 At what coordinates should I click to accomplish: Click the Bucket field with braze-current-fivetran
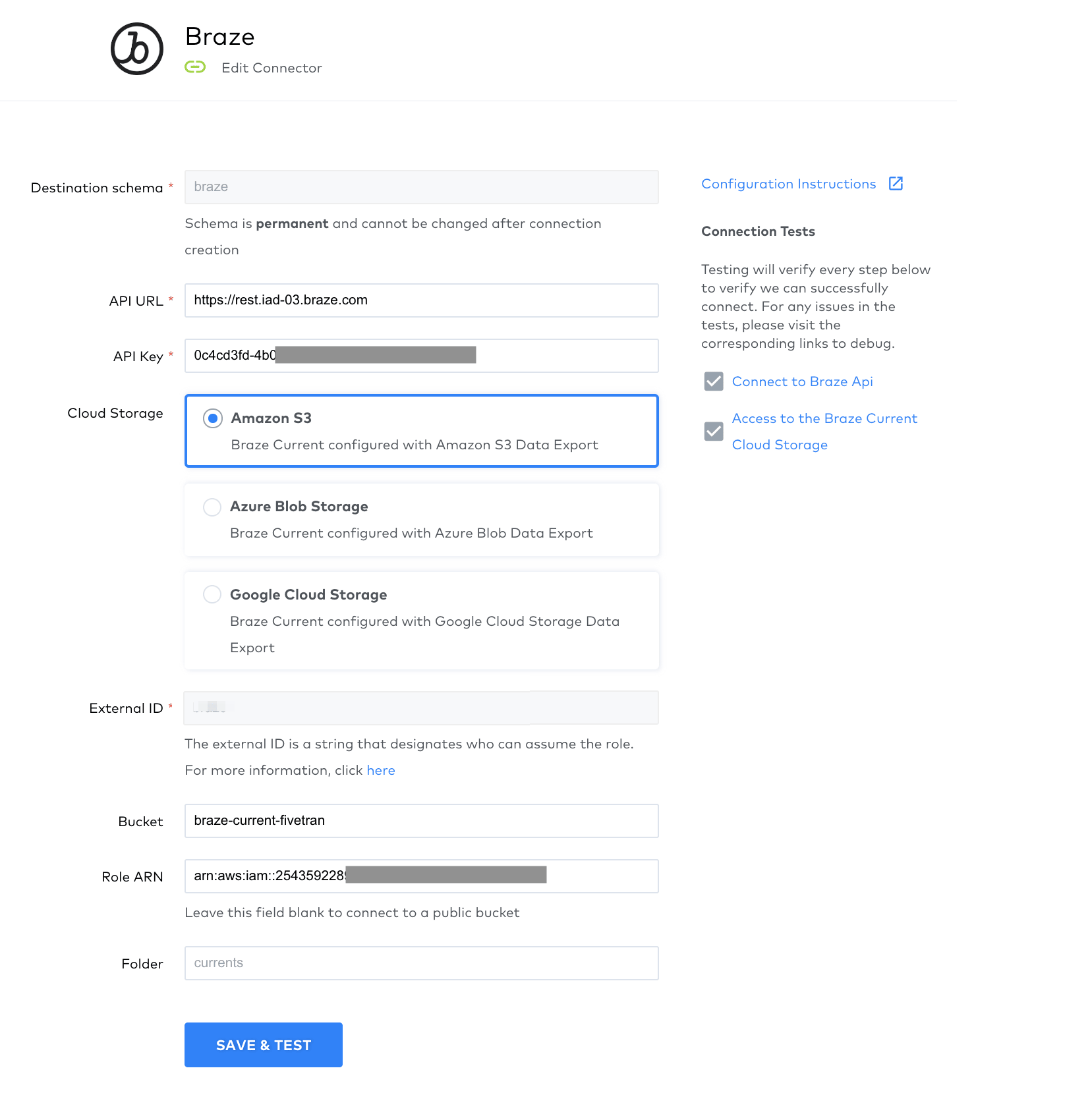click(422, 821)
